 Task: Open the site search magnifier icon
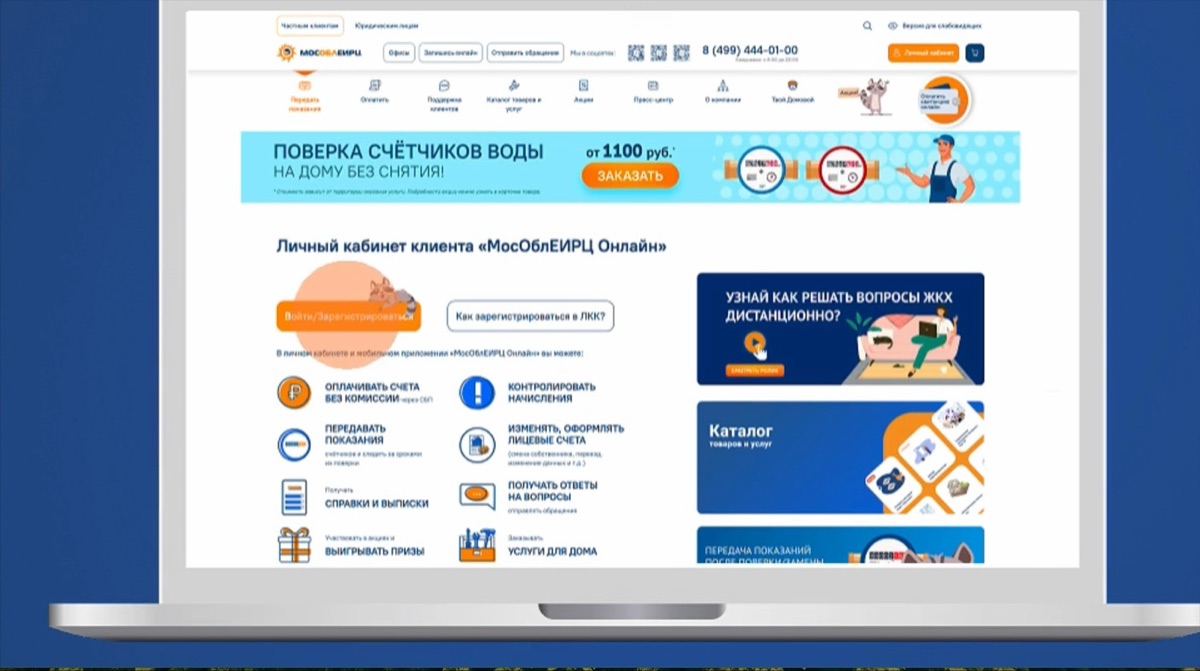[867, 26]
